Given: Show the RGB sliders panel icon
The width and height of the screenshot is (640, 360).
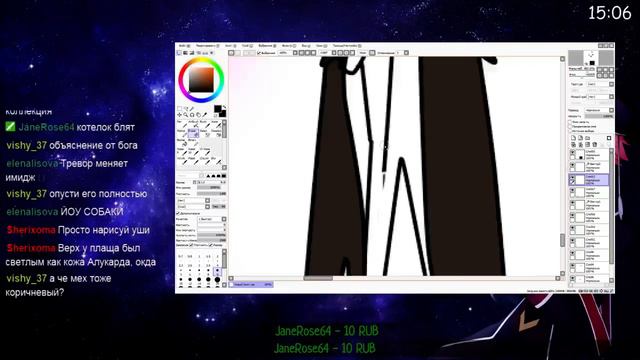Looking at the screenshot, I should point(185,53).
